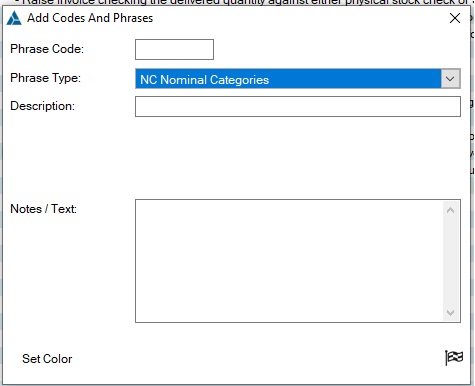Click inside the Description field

[298, 106]
